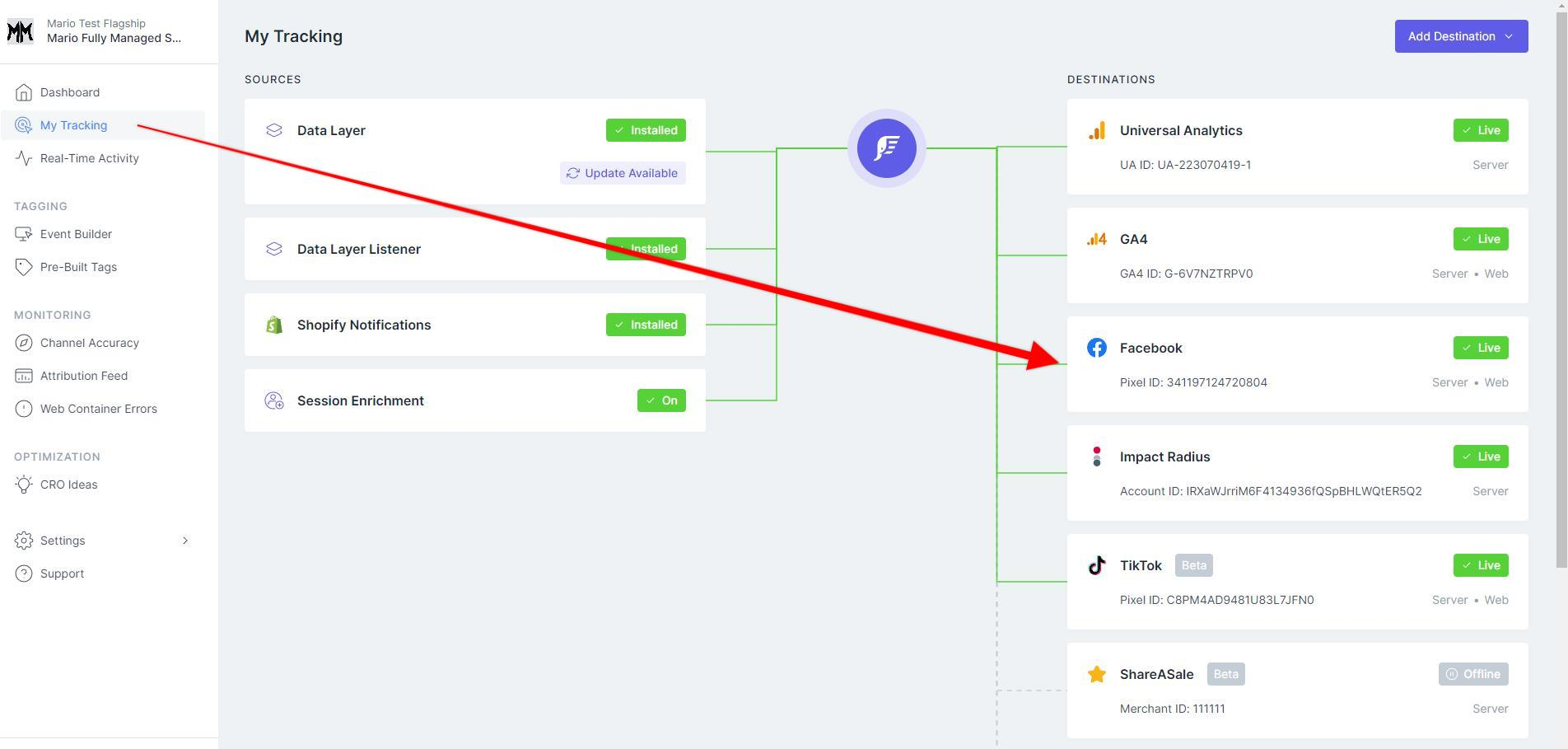1568x749 pixels.
Task: Open the Attribution Feed panel
Action: tap(83, 375)
